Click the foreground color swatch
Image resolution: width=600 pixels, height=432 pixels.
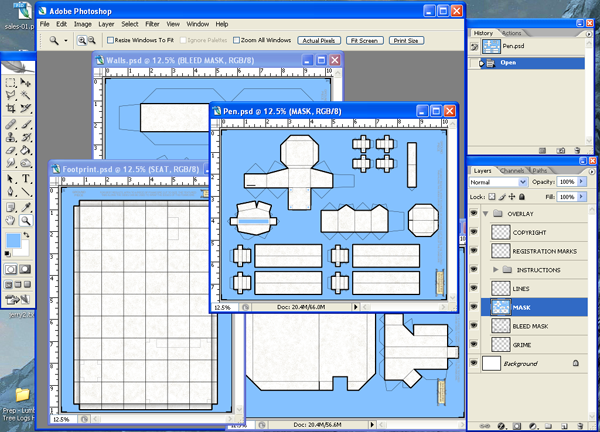click(x=13, y=241)
